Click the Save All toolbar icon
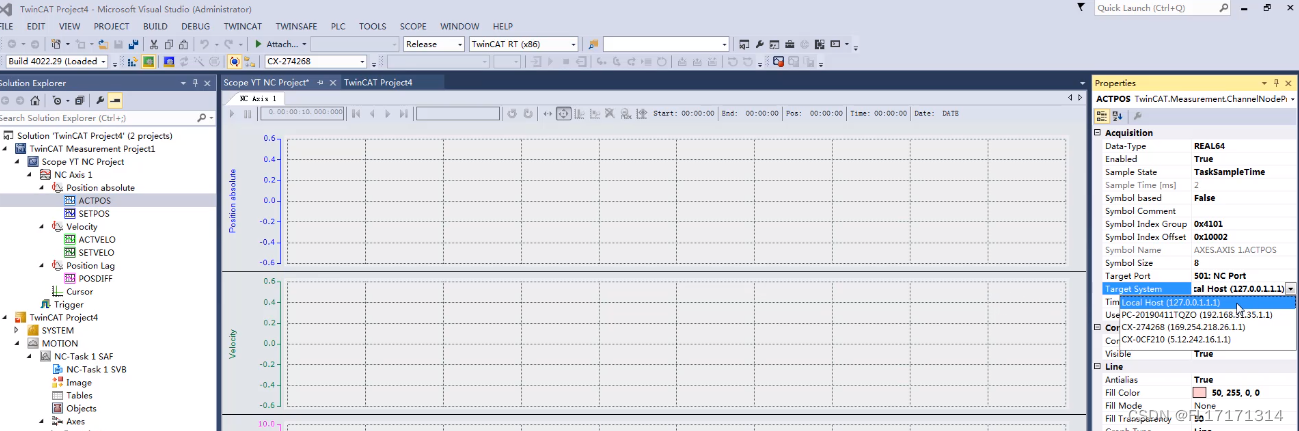 click(133, 44)
